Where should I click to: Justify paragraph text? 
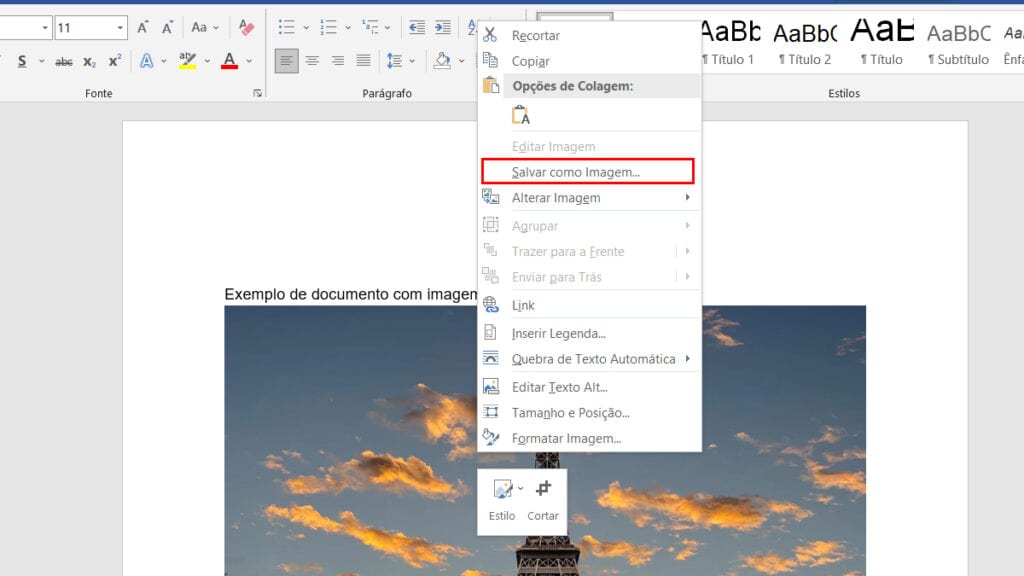[x=363, y=61]
